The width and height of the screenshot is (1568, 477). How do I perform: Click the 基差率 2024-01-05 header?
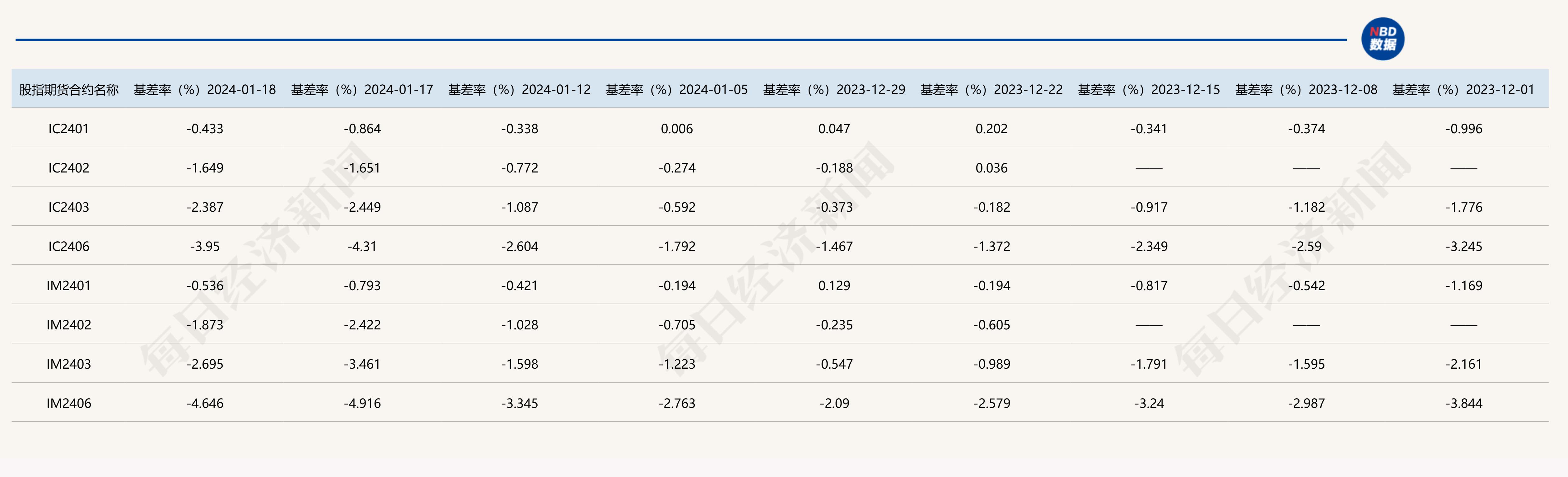676,90
